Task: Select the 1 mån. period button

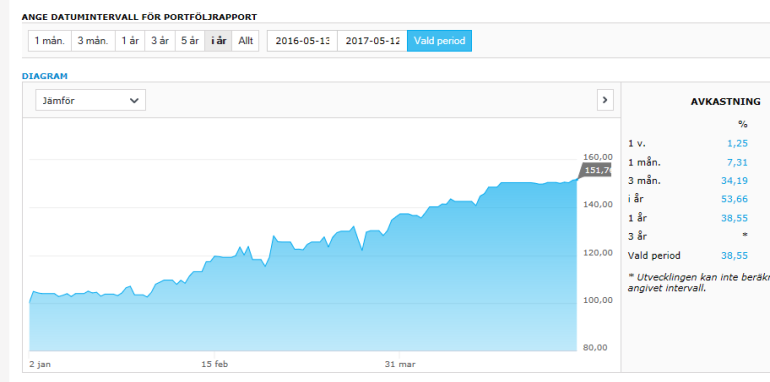Action: click(50, 41)
